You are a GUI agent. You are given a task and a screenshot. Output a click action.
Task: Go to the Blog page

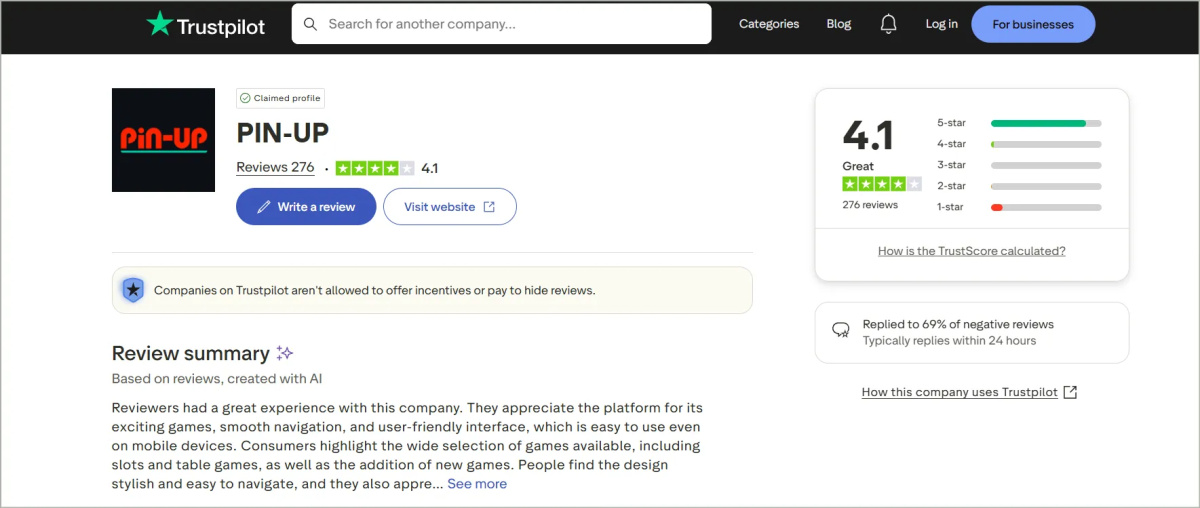(x=838, y=24)
